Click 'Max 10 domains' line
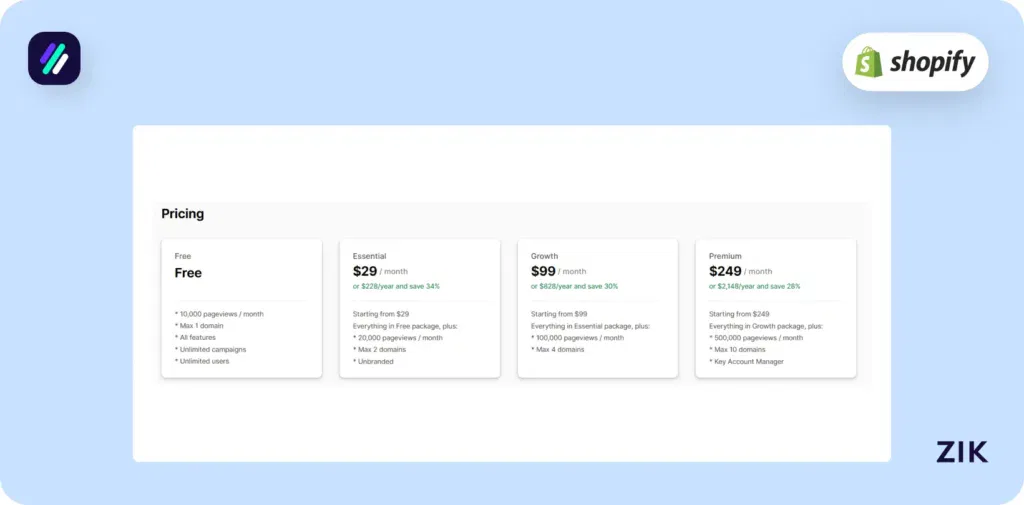 pos(737,350)
